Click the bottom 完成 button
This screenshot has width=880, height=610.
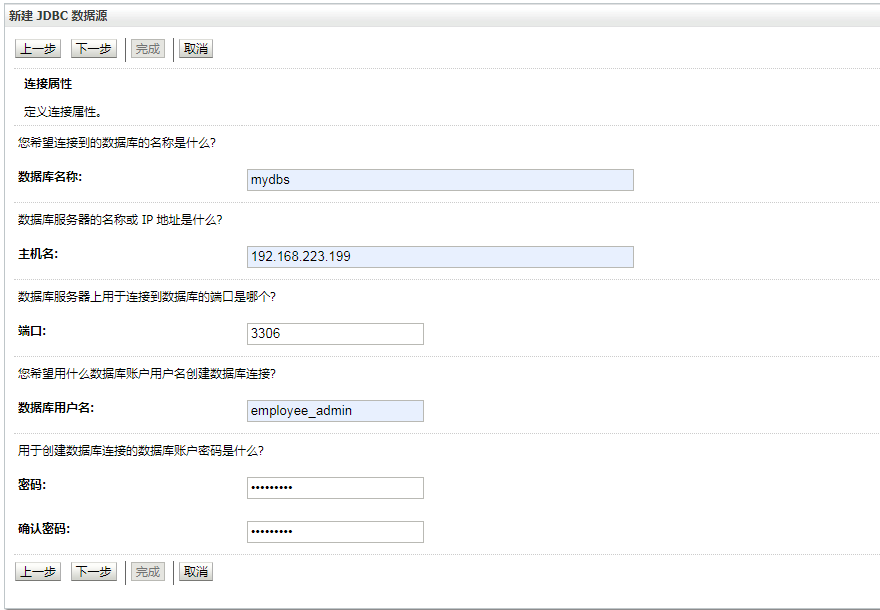[x=148, y=572]
